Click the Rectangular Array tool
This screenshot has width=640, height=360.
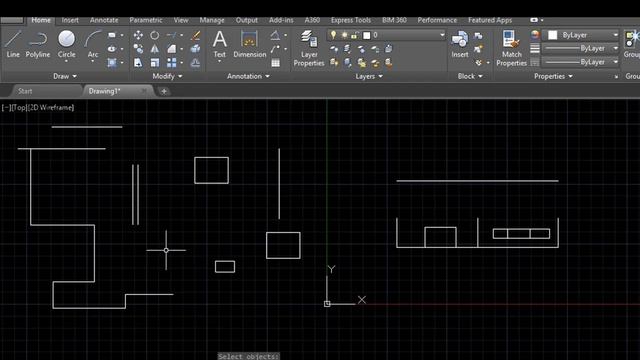(171, 63)
